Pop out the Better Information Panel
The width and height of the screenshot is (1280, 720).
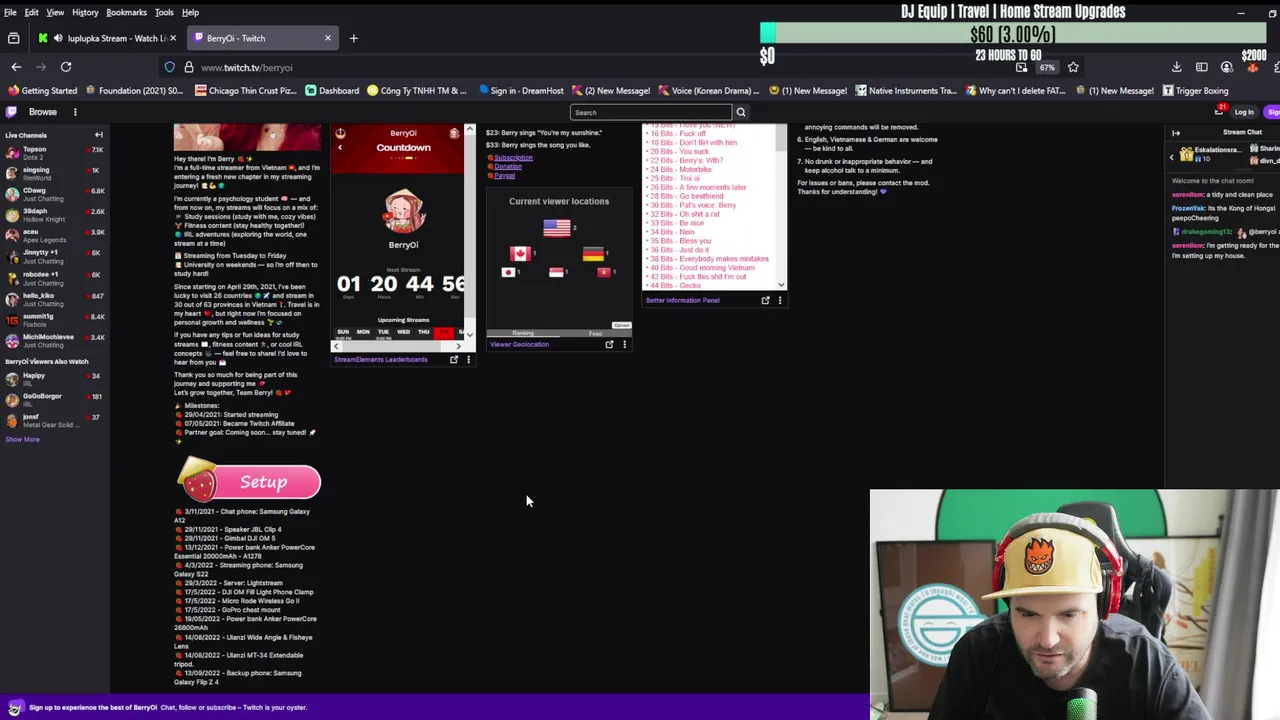point(766,300)
